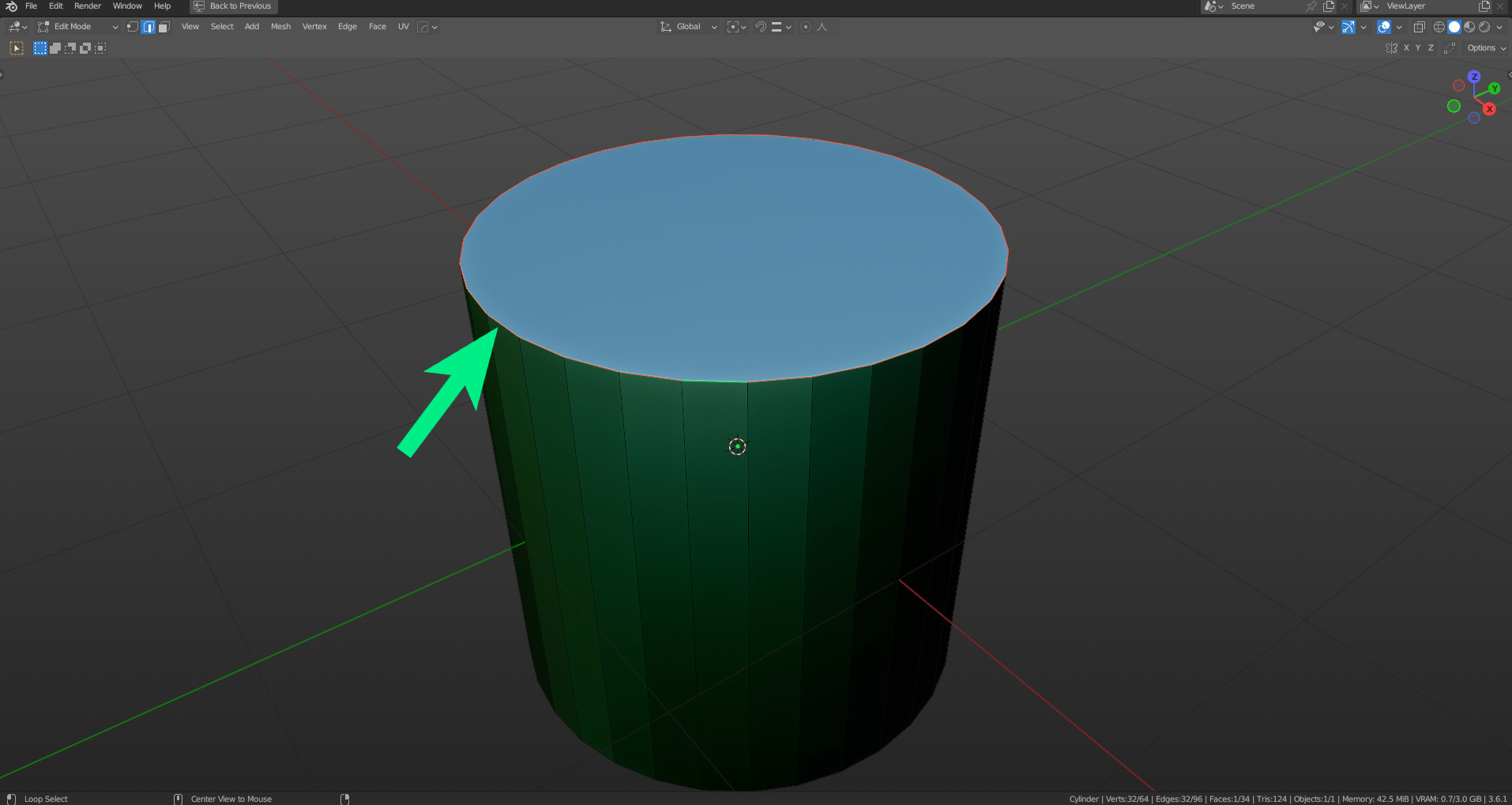Choose the Extend selection mode icon
Screen dimensions: 1512x805
pyautogui.click(x=55, y=48)
